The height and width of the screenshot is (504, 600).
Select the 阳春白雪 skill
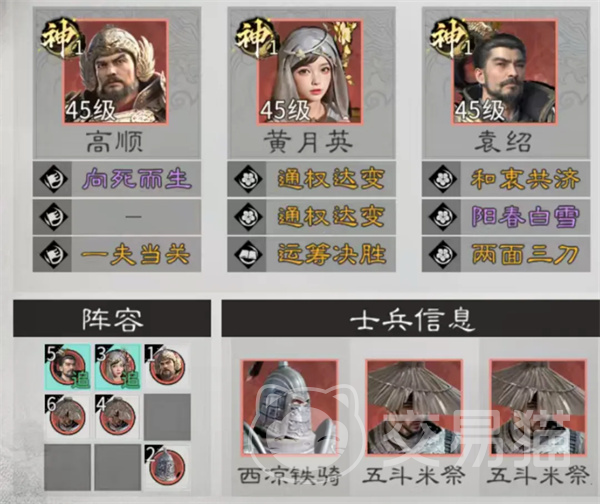(506, 217)
